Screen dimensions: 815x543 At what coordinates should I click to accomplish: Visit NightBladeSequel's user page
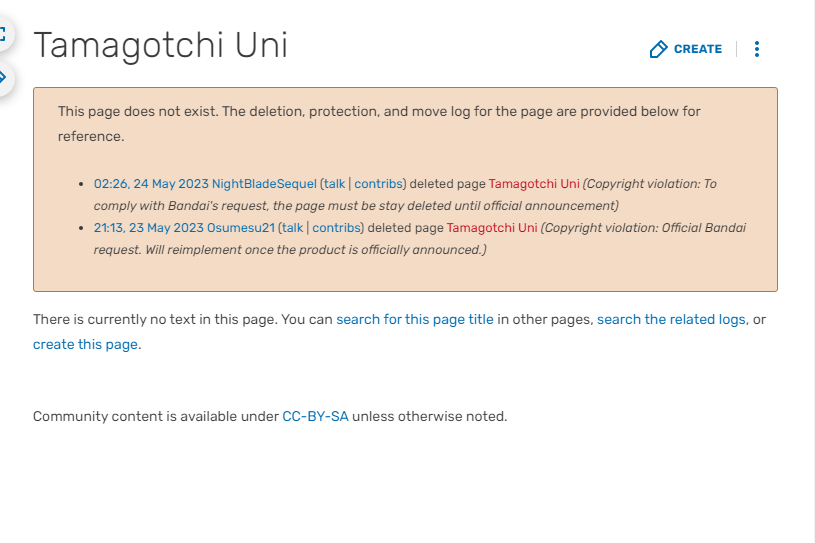[264, 184]
